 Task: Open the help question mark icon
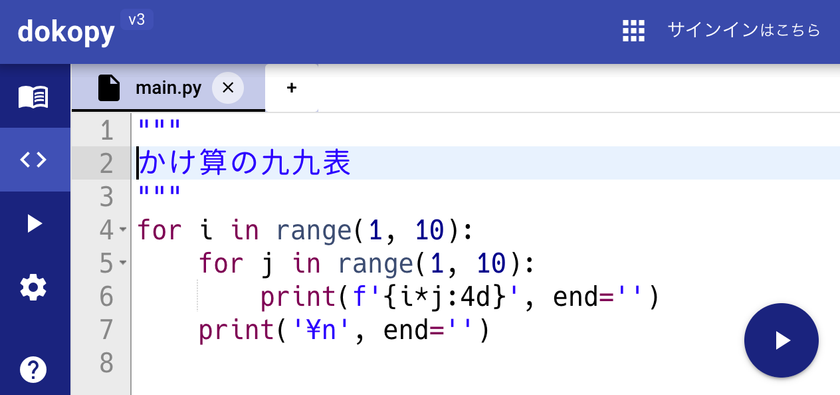34,369
